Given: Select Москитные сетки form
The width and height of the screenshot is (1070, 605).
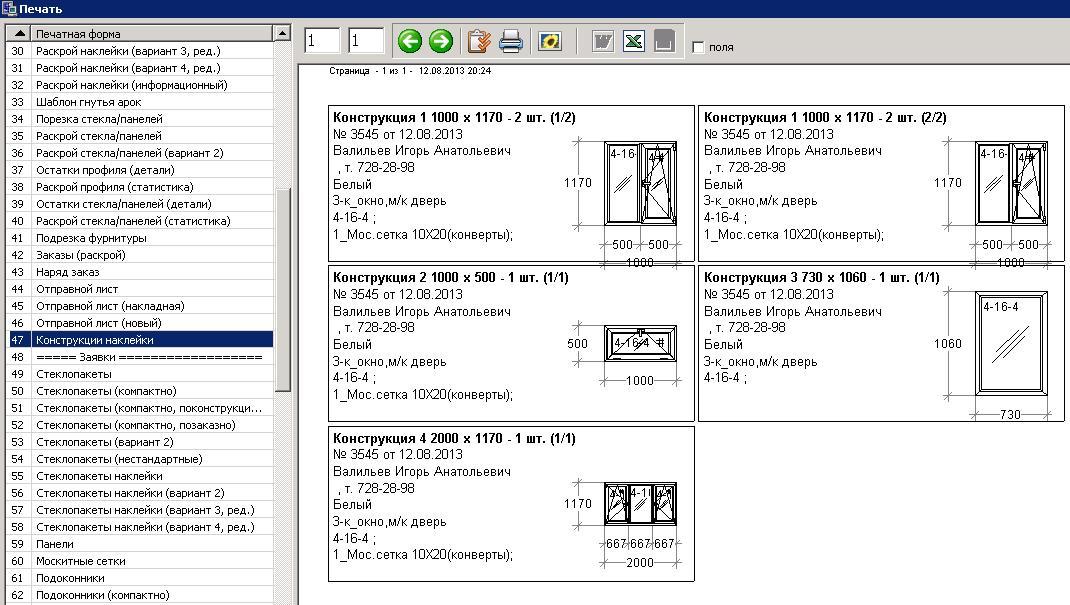Looking at the screenshot, I should (x=140, y=561).
